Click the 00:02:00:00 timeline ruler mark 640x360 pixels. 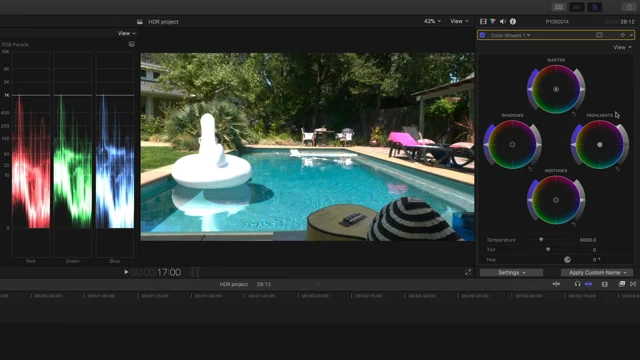click(315, 296)
